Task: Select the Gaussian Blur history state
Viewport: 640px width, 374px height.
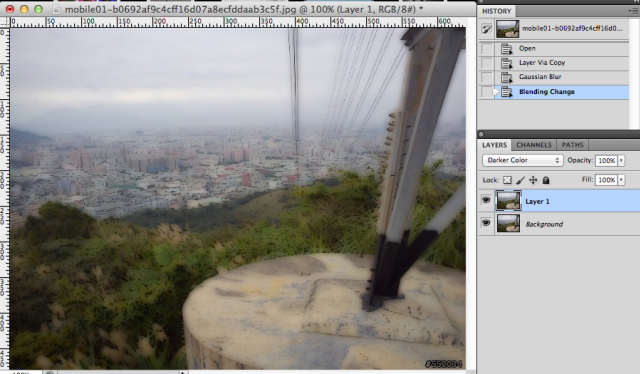Action: tap(554, 77)
